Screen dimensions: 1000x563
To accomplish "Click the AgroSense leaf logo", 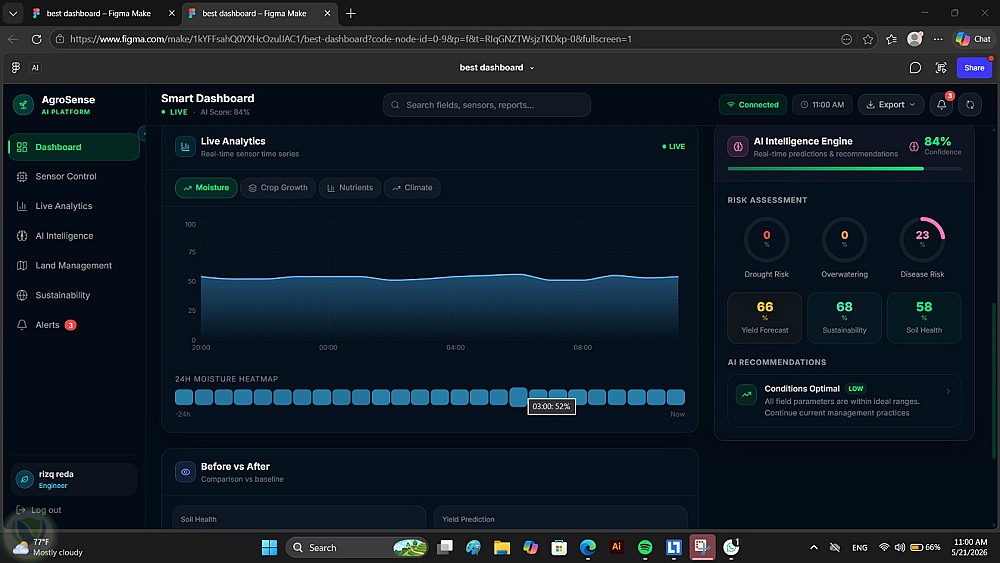I will [x=24, y=105].
